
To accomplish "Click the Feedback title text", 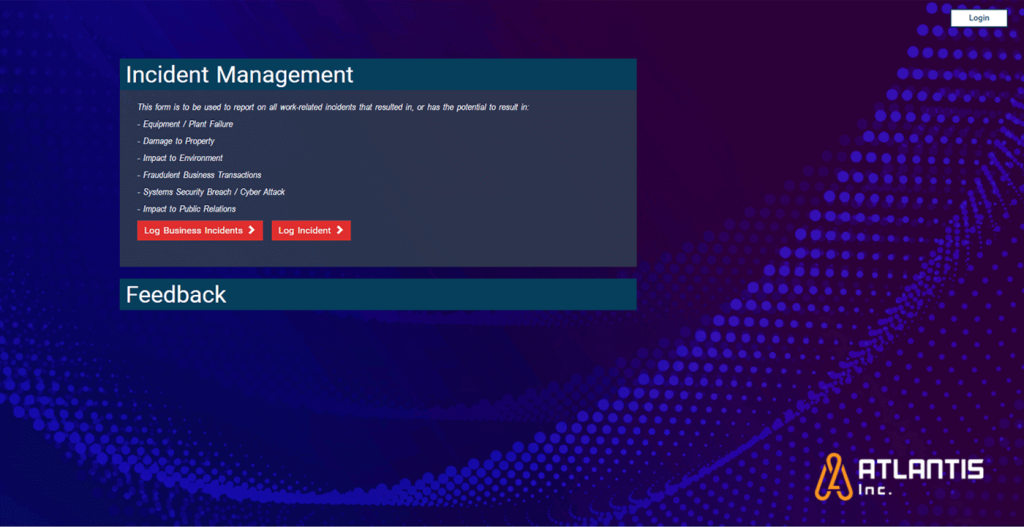I will coord(176,295).
